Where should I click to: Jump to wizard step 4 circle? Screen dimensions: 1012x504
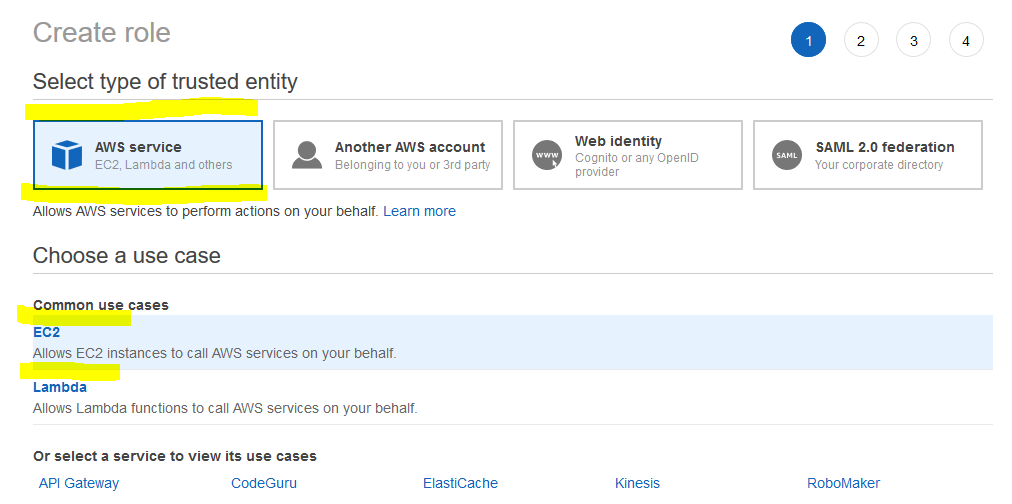(x=966, y=40)
